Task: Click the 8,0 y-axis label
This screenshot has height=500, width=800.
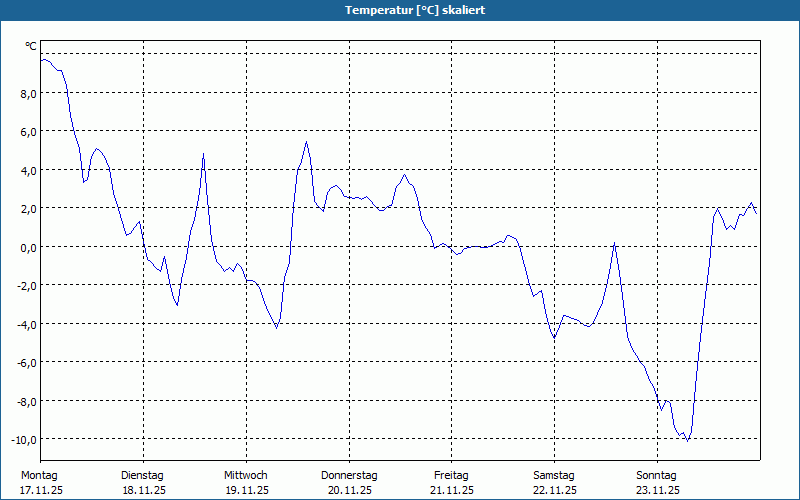Action: tap(28, 93)
